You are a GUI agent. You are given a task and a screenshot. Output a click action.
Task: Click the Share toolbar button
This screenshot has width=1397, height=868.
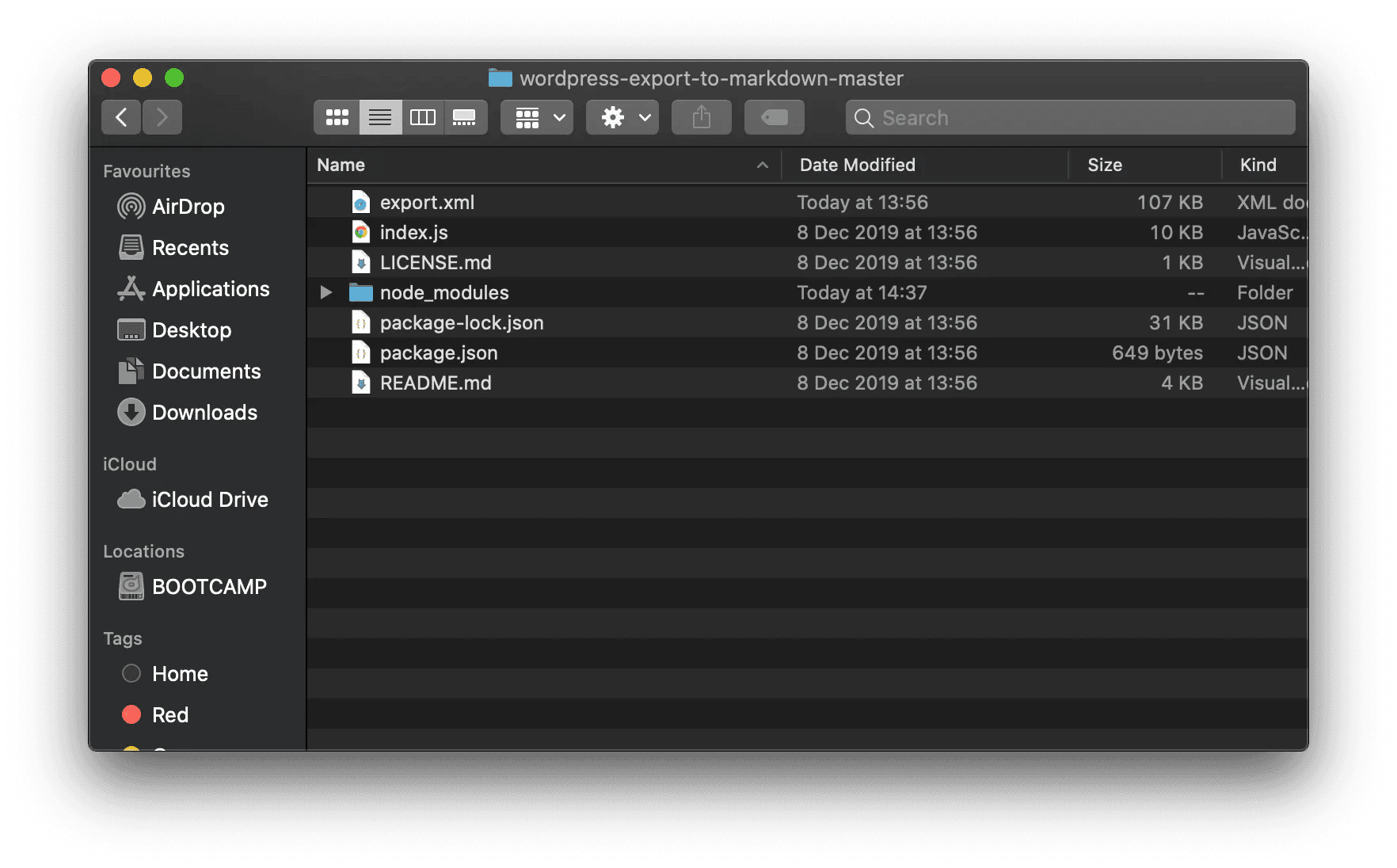click(702, 117)
